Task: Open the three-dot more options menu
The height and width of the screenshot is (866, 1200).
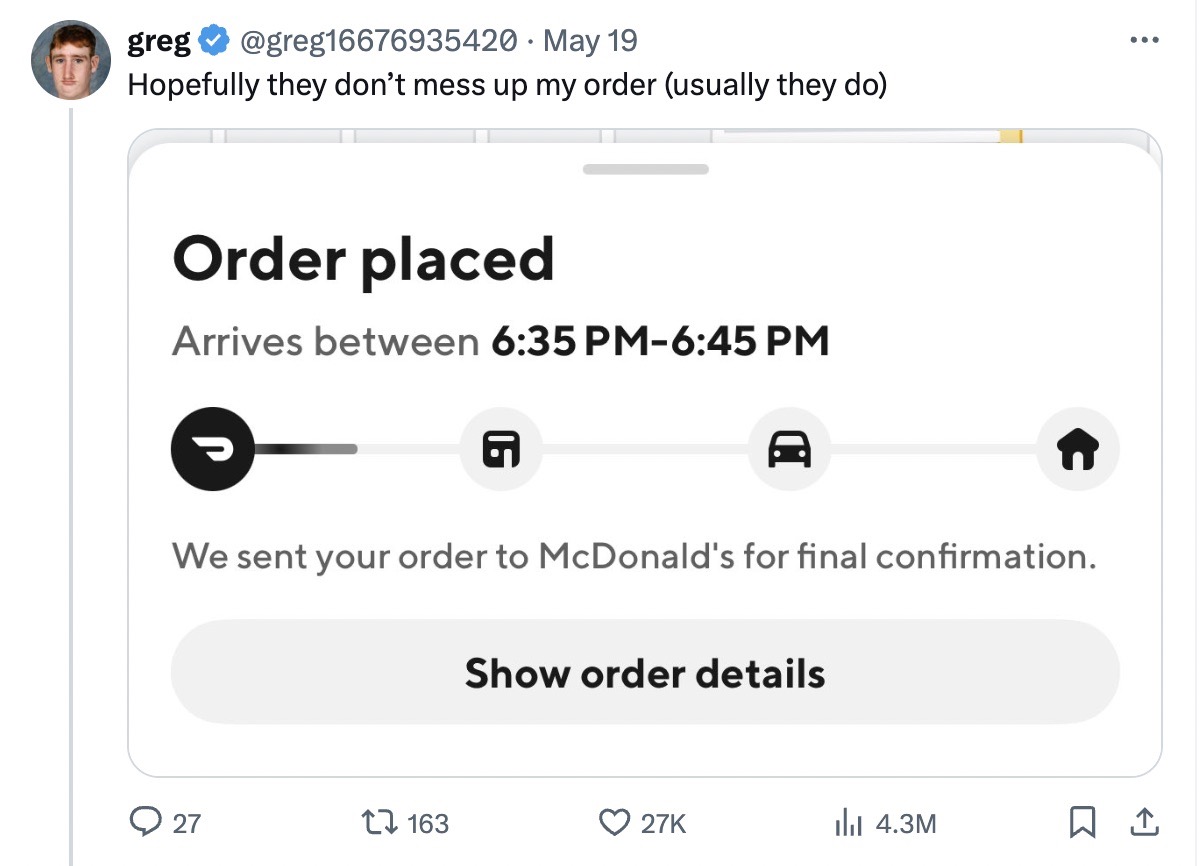Action: [x=1144, y=38]
